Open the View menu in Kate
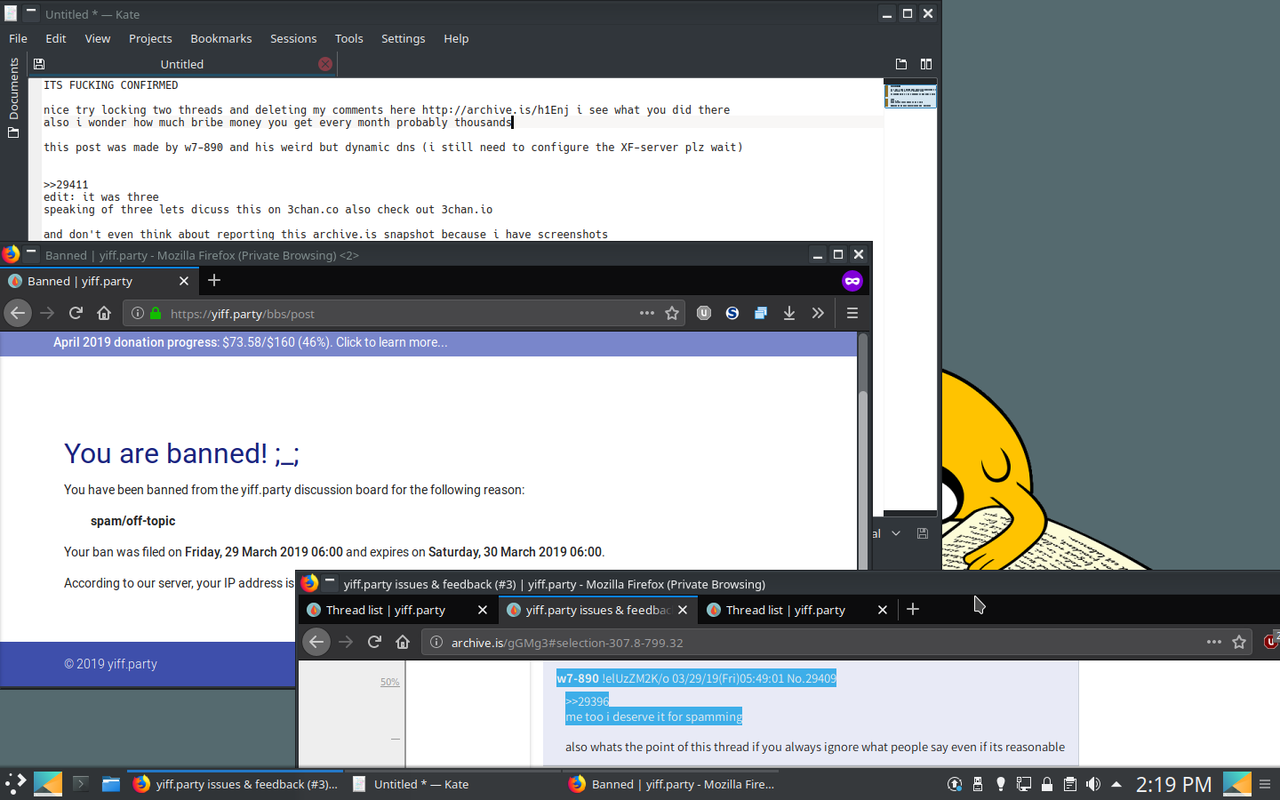Screen dimensions: 1280x800 (x=98, y=38)
